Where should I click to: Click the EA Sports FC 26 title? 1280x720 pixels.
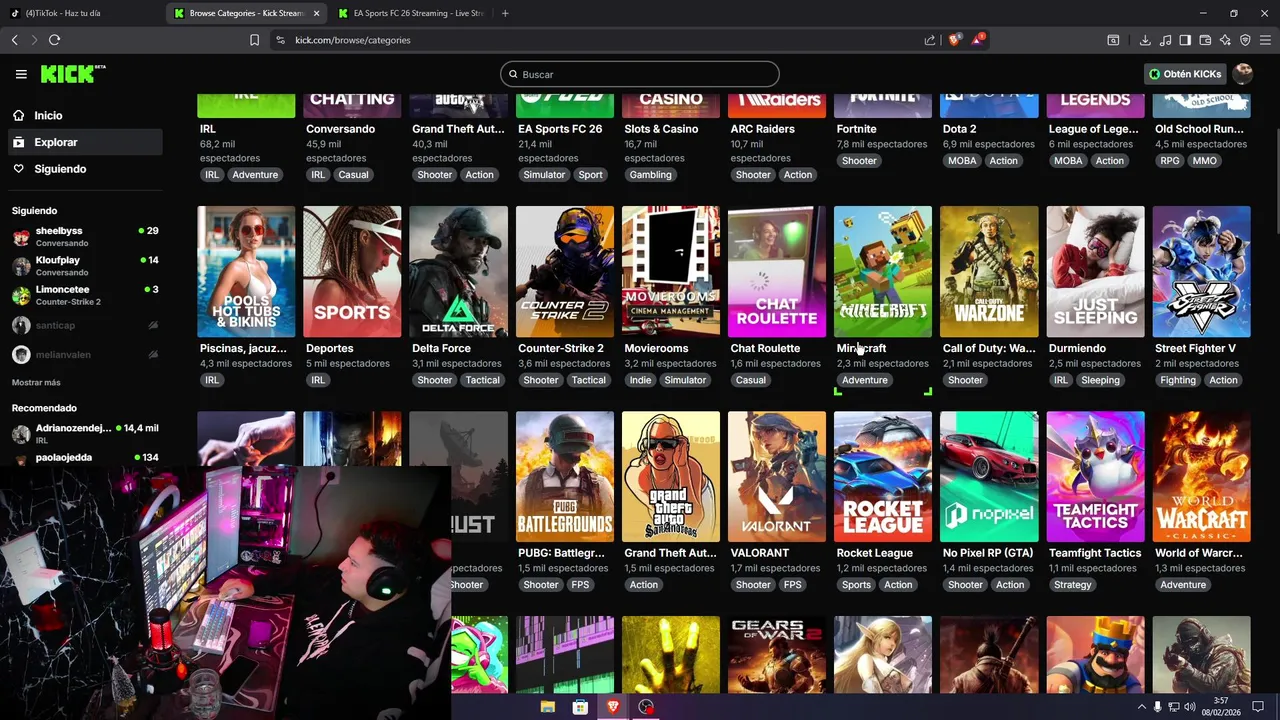point(560,129)
